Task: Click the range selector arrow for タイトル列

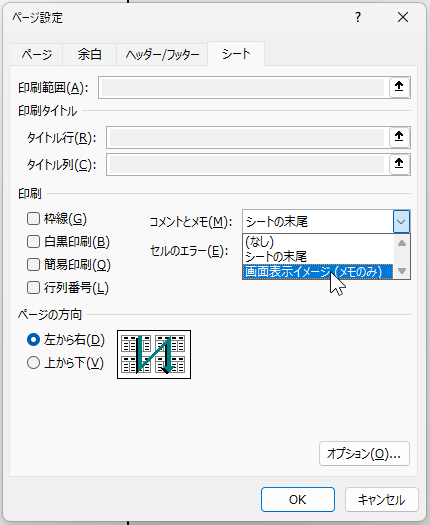Action: 399,164
